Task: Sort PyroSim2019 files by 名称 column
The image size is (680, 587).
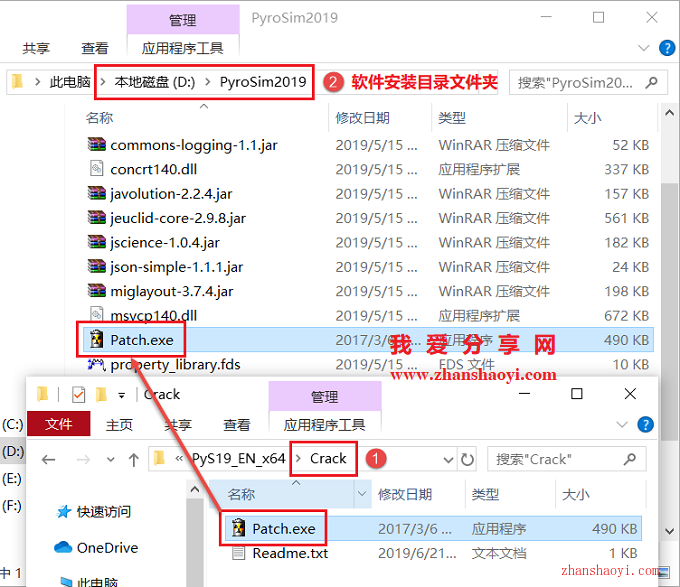Action: (x=99, y=117)
